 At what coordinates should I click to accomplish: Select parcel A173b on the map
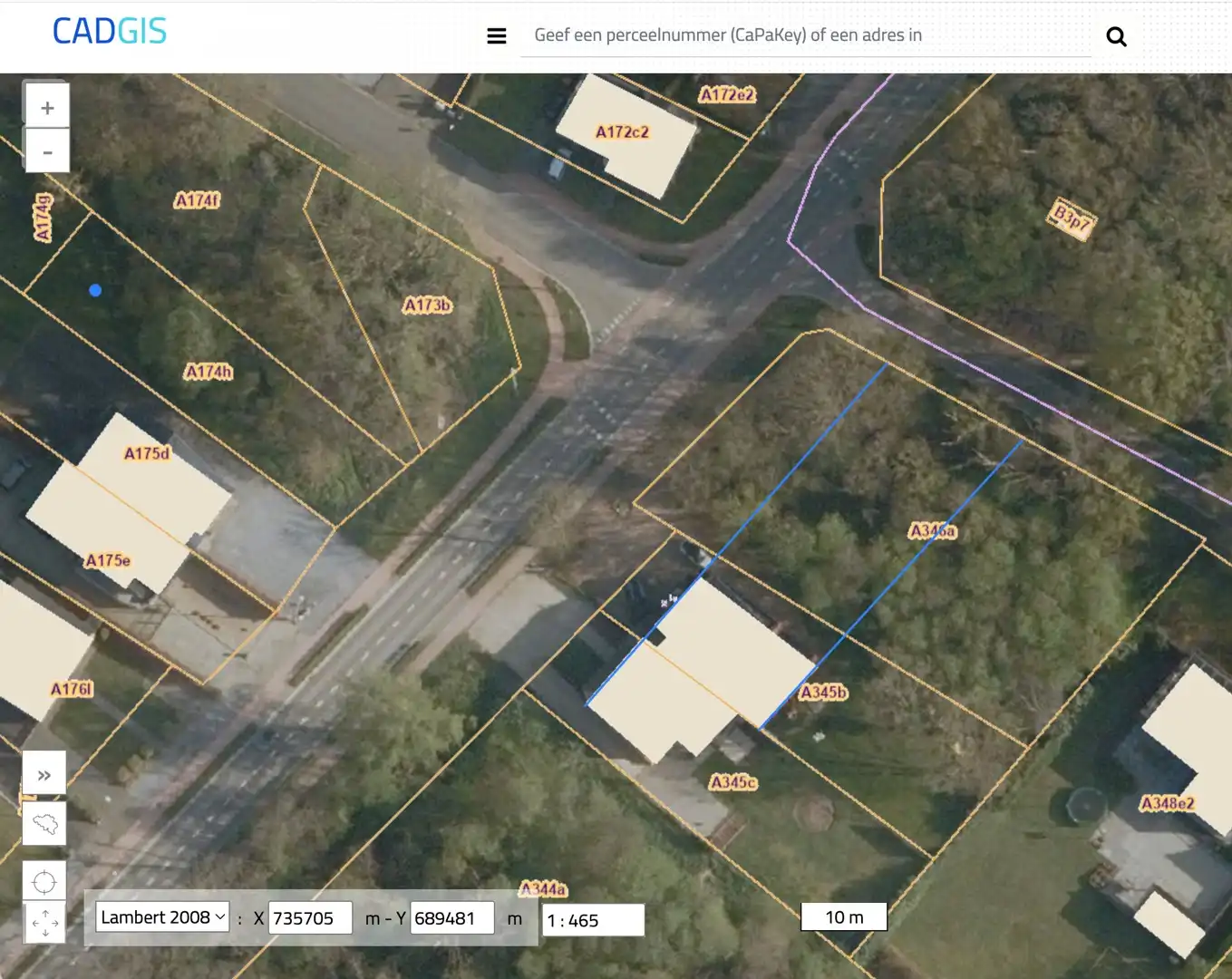click(x=427, y=305)
